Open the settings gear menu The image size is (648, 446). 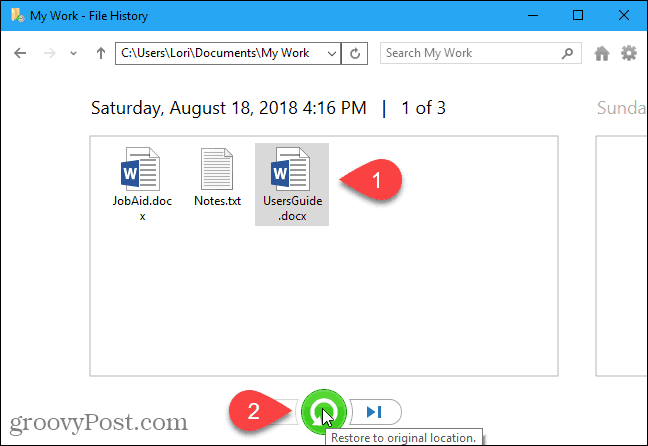tap(629, 53)
